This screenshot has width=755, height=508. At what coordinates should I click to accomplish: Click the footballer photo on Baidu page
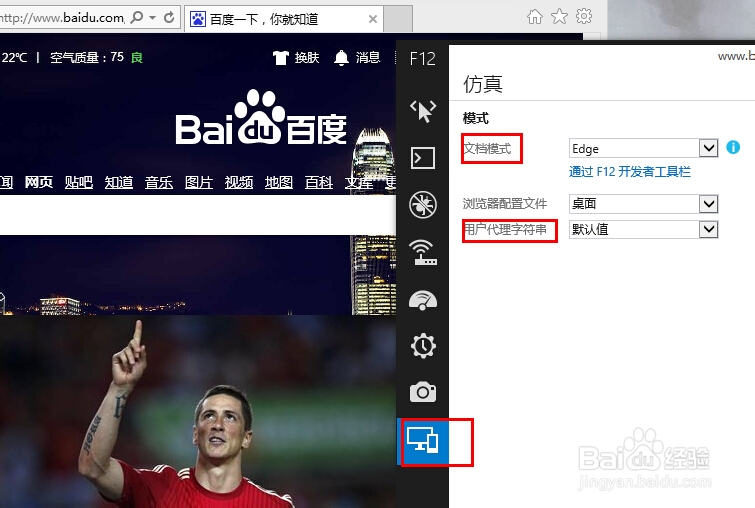(x=197, y=412)
